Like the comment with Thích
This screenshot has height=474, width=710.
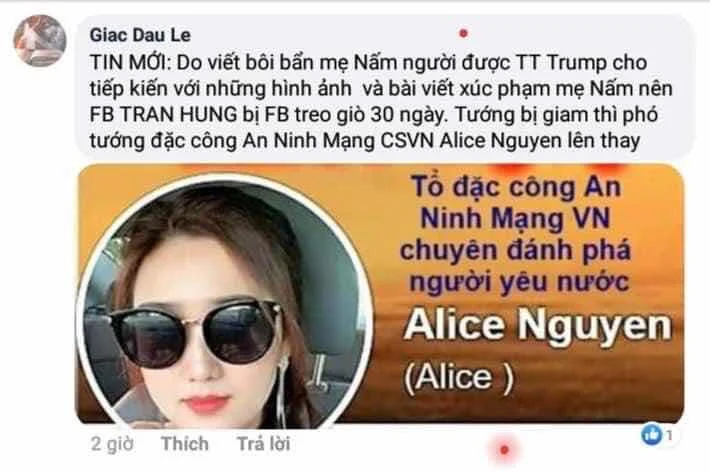185,444
